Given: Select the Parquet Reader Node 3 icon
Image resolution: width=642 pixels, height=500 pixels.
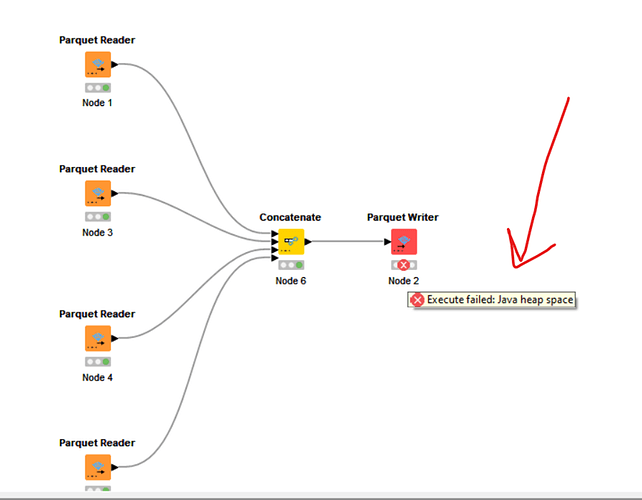Looking at the screenshot, I should point(97,193).
